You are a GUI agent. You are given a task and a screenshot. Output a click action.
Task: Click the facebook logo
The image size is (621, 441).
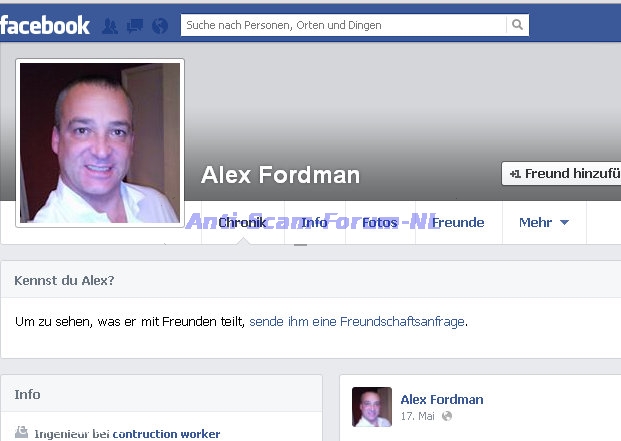coord(45,25)
